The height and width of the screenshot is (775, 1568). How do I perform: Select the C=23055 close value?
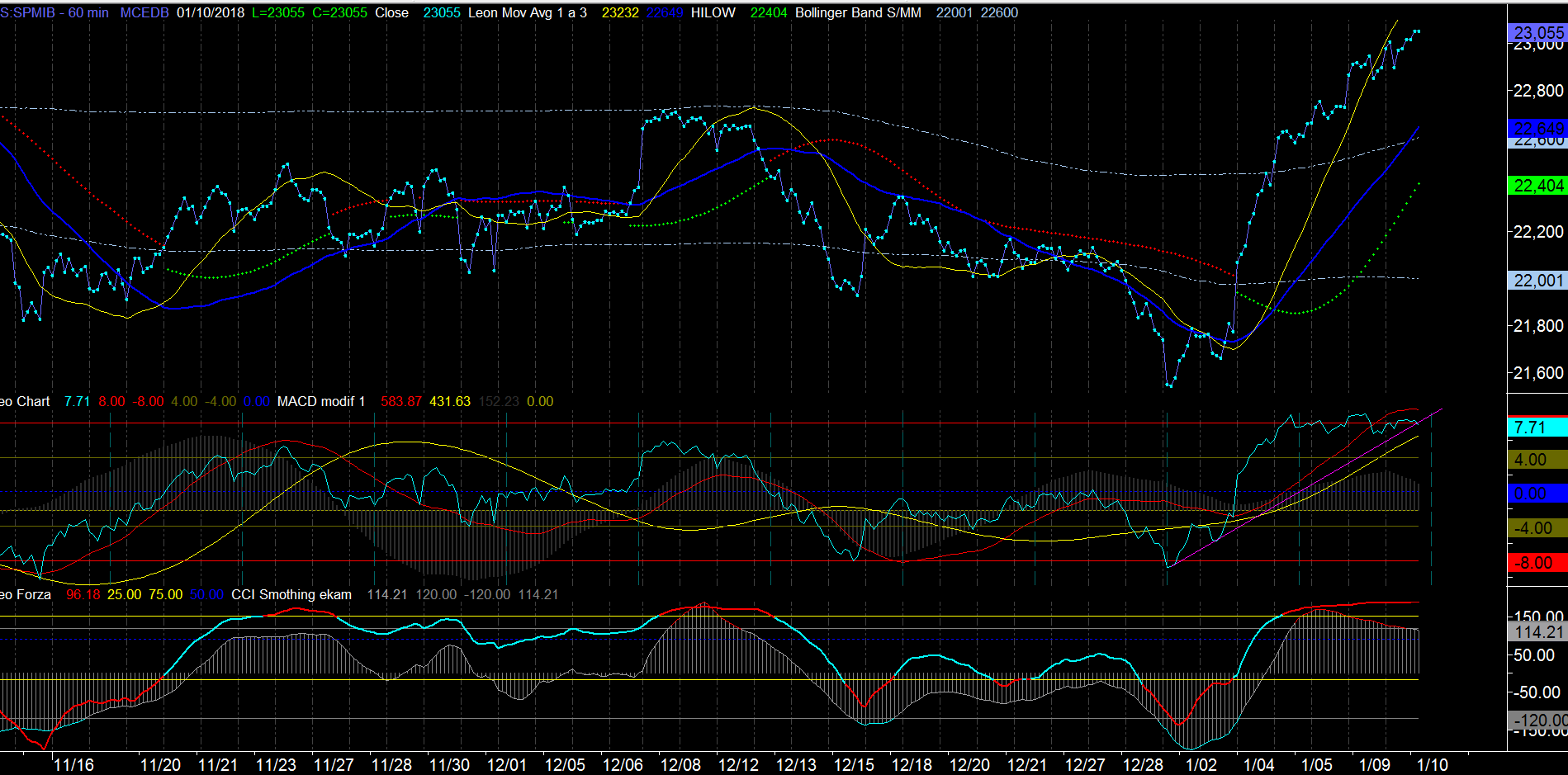(x=339, y=12)
